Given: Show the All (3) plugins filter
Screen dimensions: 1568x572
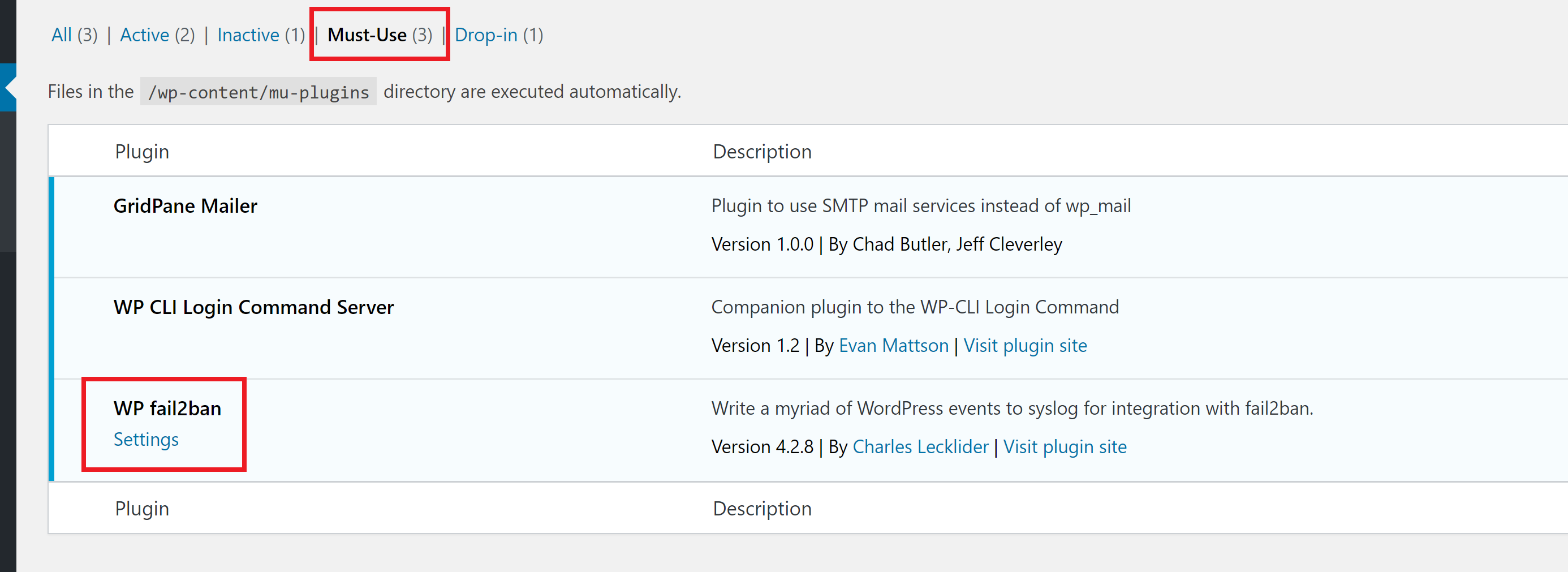Looking at the screenshot, I should 74,35.
